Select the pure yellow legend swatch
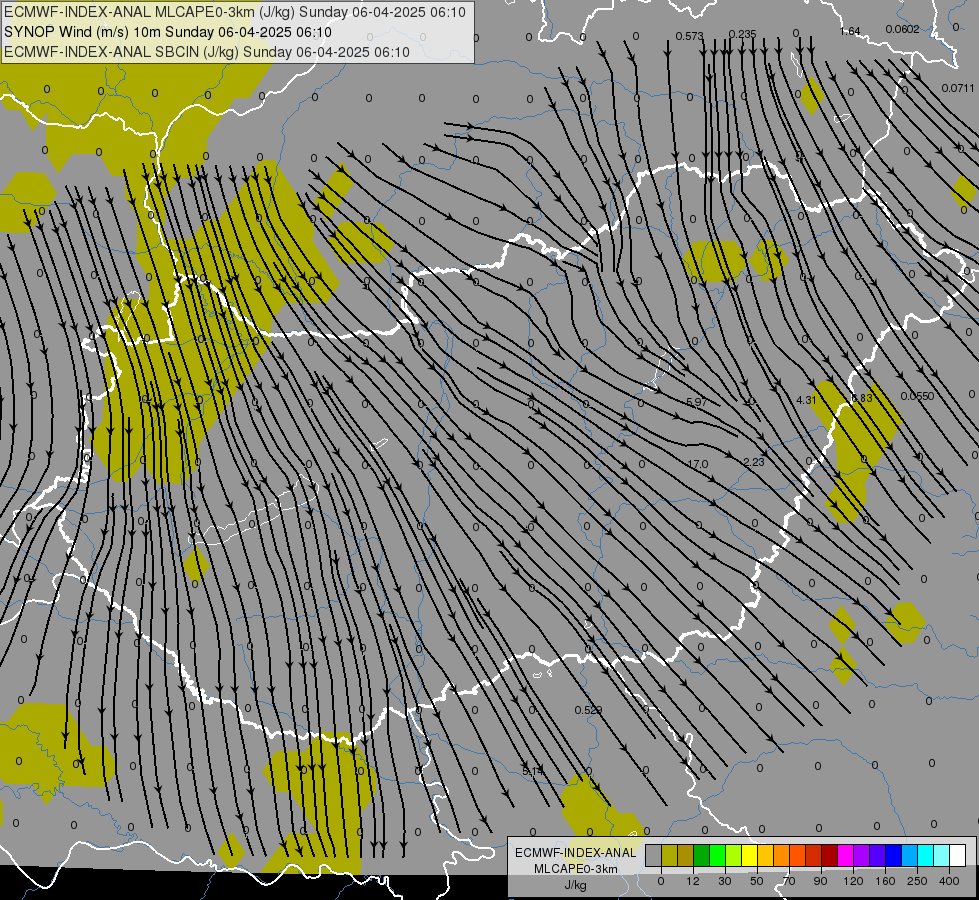Viewport: 979px width, 900px height. click(750, 855)
